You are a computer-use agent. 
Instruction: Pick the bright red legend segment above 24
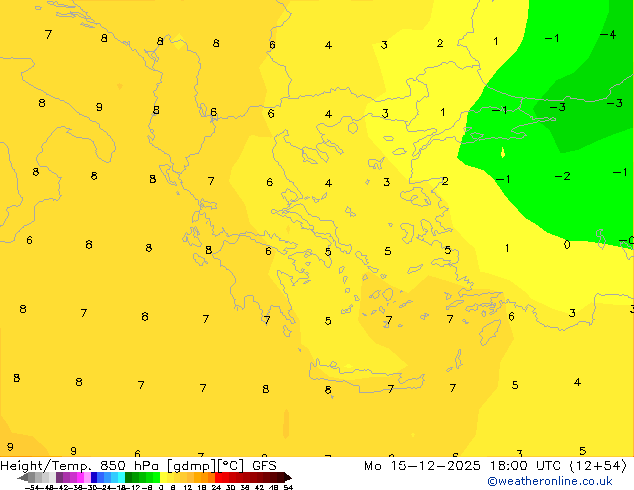coord(218,477)
